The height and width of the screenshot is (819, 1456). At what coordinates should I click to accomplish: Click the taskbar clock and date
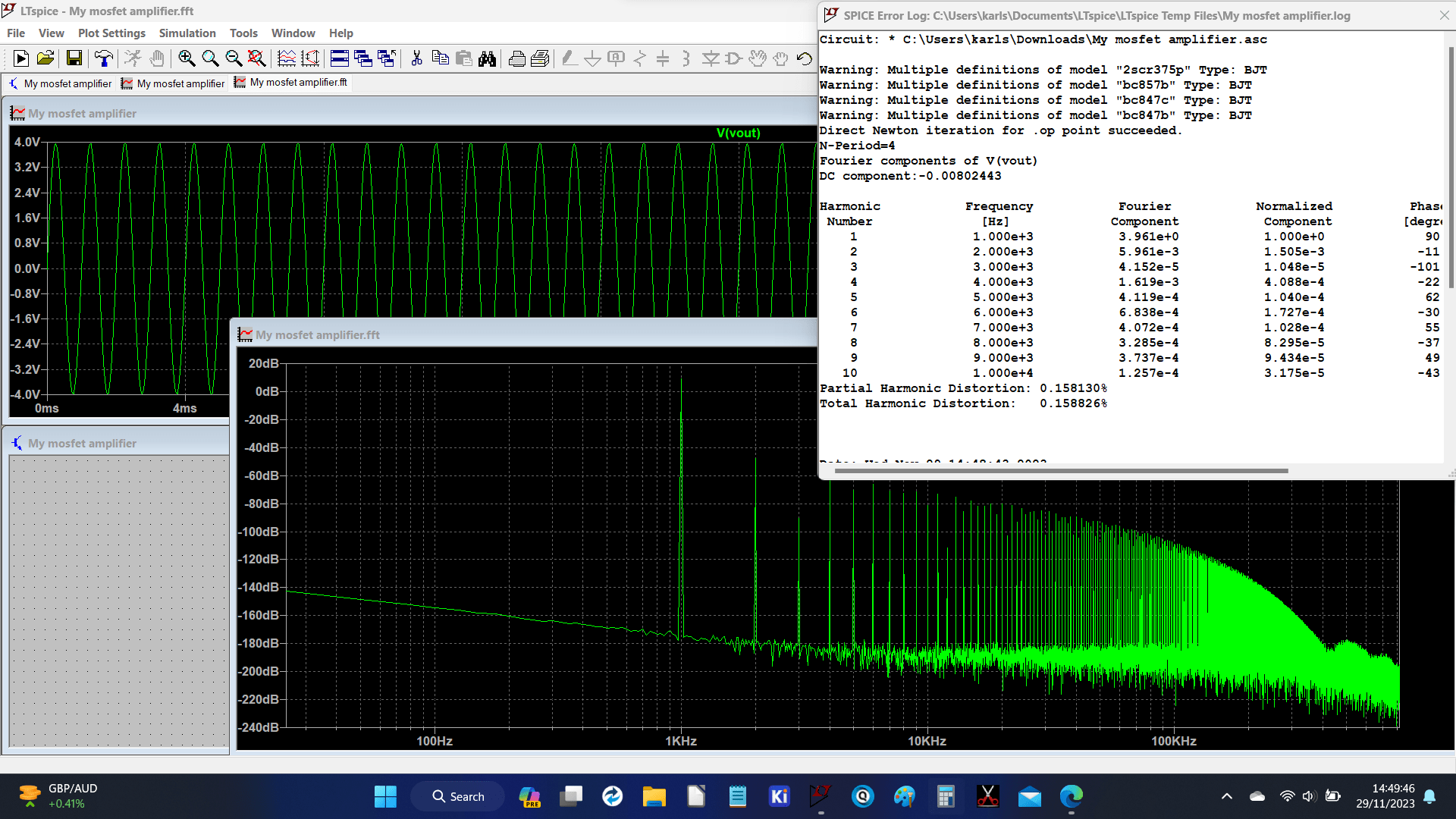tap(1385, 796)
